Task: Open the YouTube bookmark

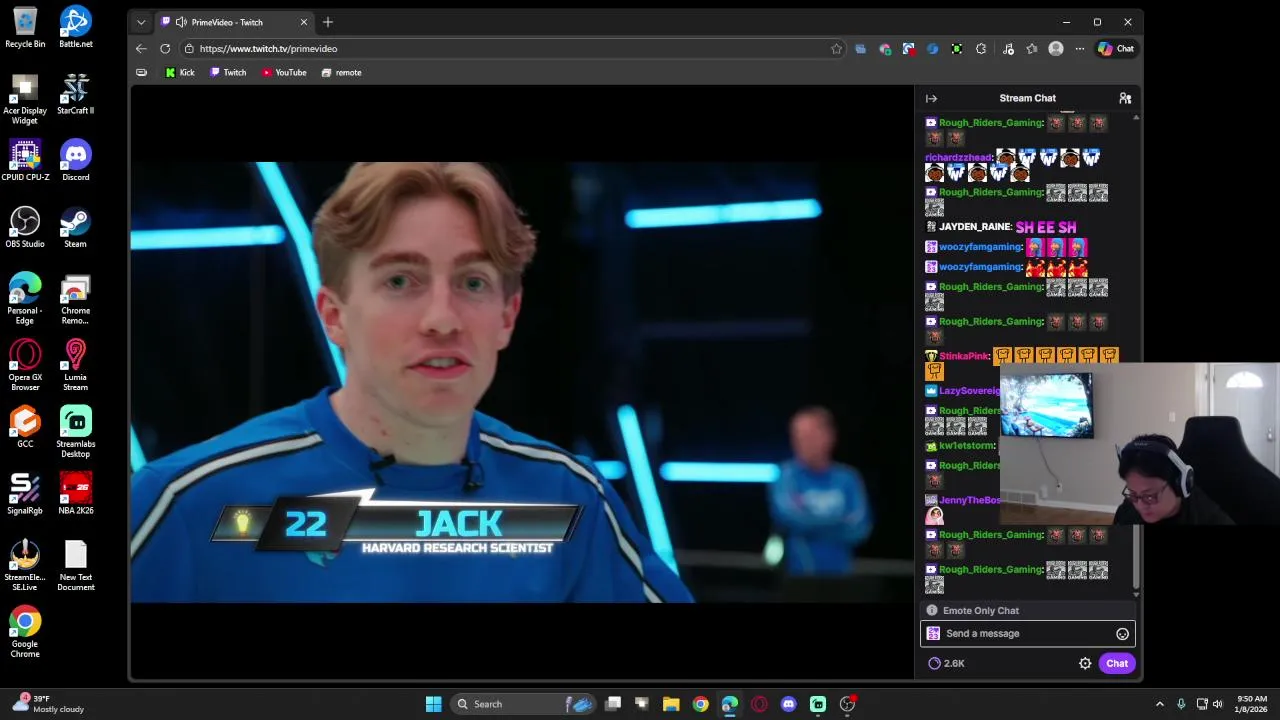Action: [284, 72]
